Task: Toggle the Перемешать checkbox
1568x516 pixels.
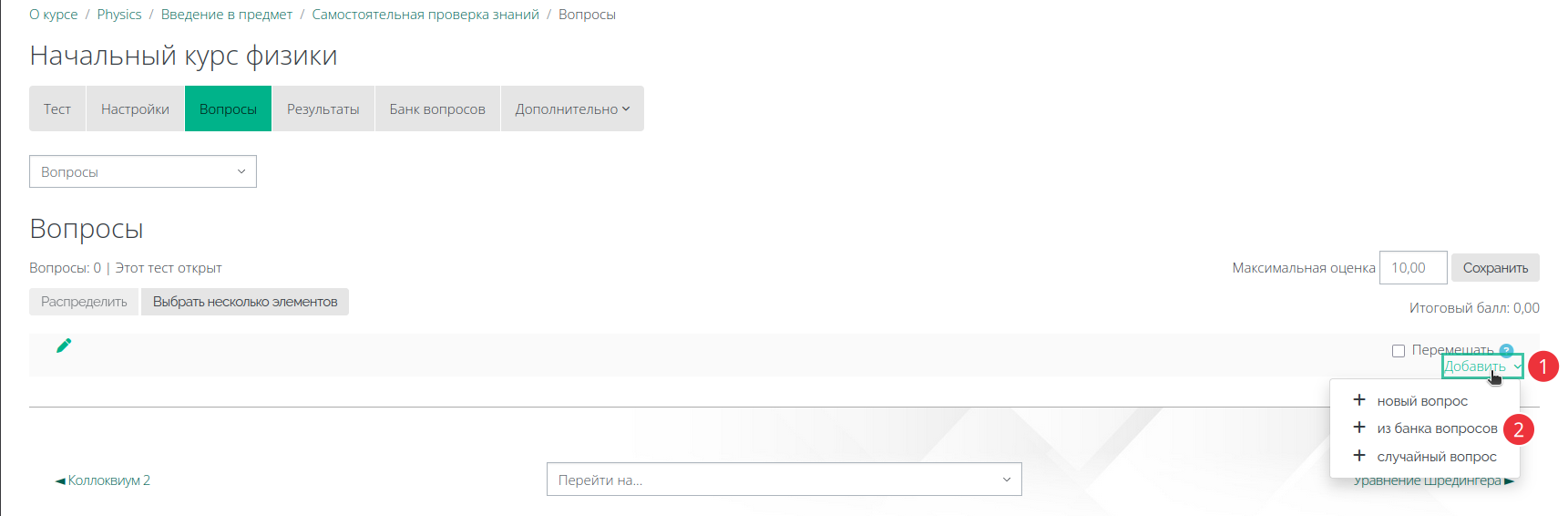Action: pos(1399,351)
